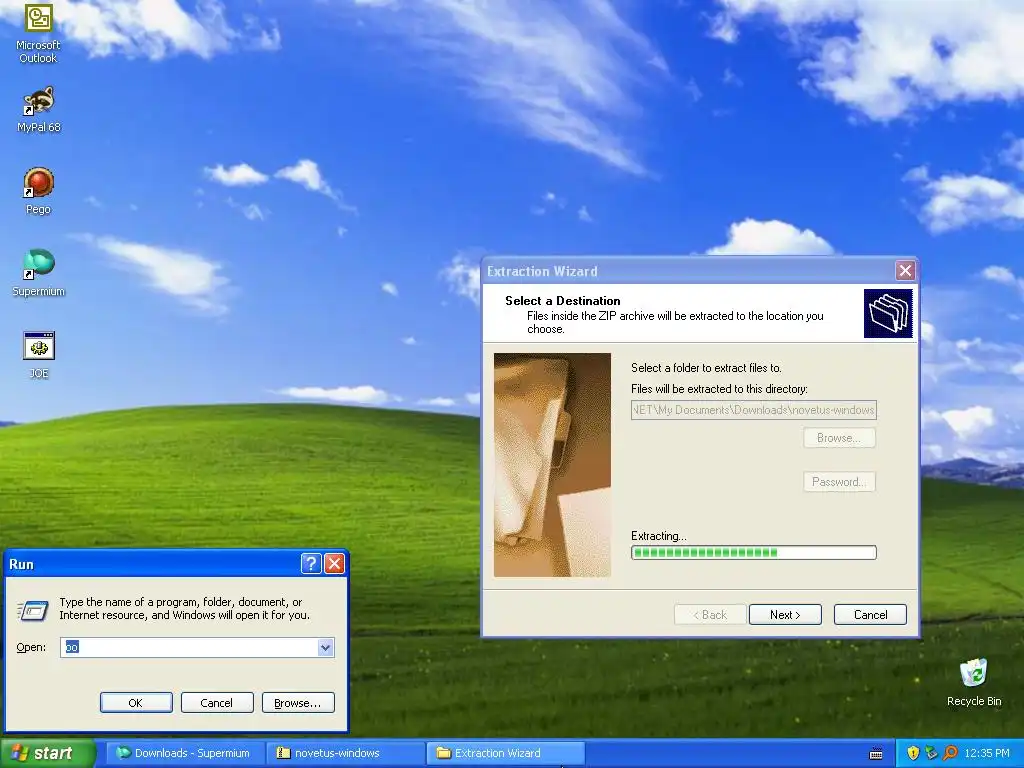Screen dimensions: 1024x768
Task: Click the Run program icon in dialog
Action: tap(33, 610)
